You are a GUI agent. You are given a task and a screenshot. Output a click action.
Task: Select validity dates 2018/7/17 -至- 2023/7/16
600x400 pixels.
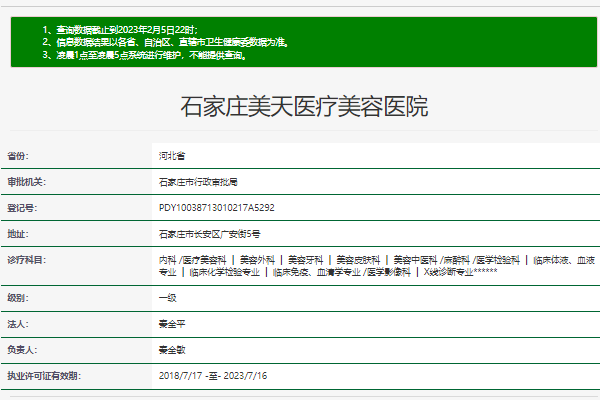(x=213, y=376)
